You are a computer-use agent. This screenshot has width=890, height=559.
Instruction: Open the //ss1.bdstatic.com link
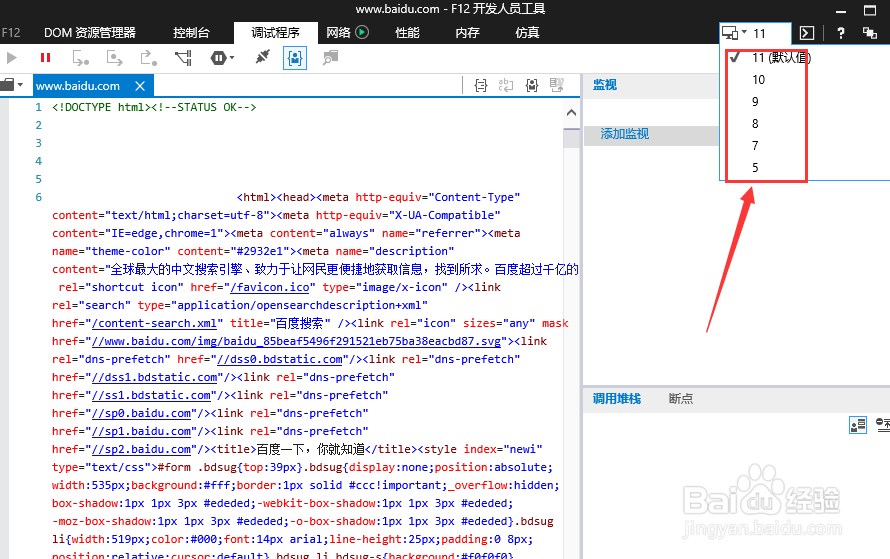(x=151, y=395)
